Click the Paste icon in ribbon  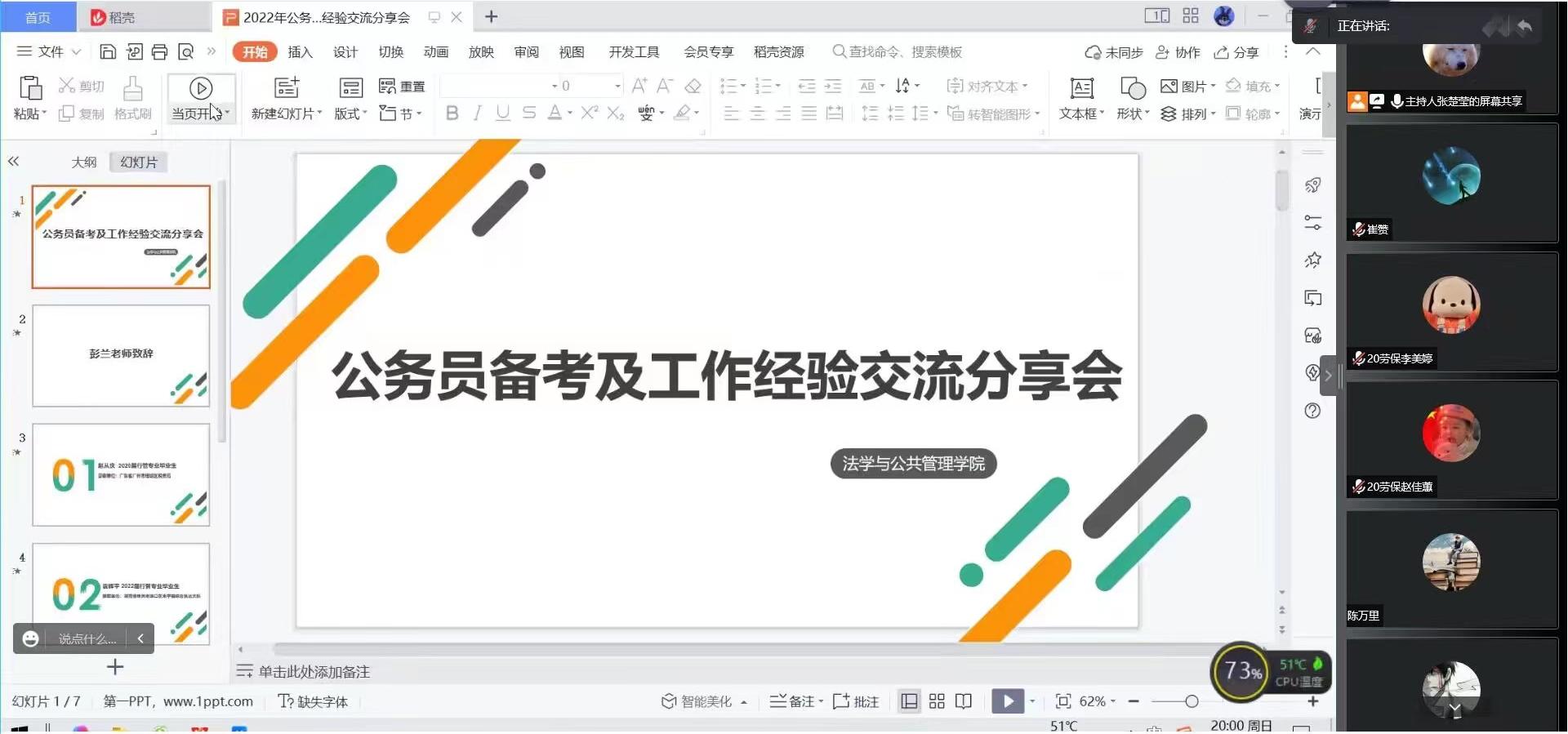30,88
